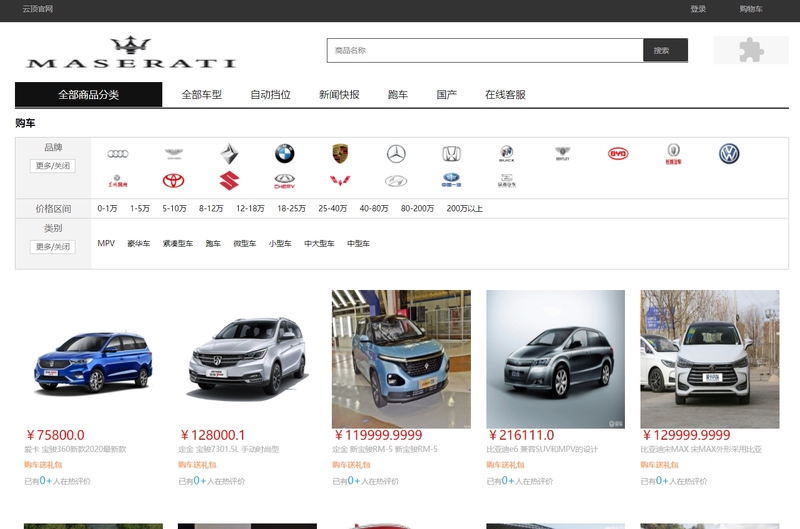800x529 pixels.
Task: Choose the BMW brand logo
Action: (285, 154)
